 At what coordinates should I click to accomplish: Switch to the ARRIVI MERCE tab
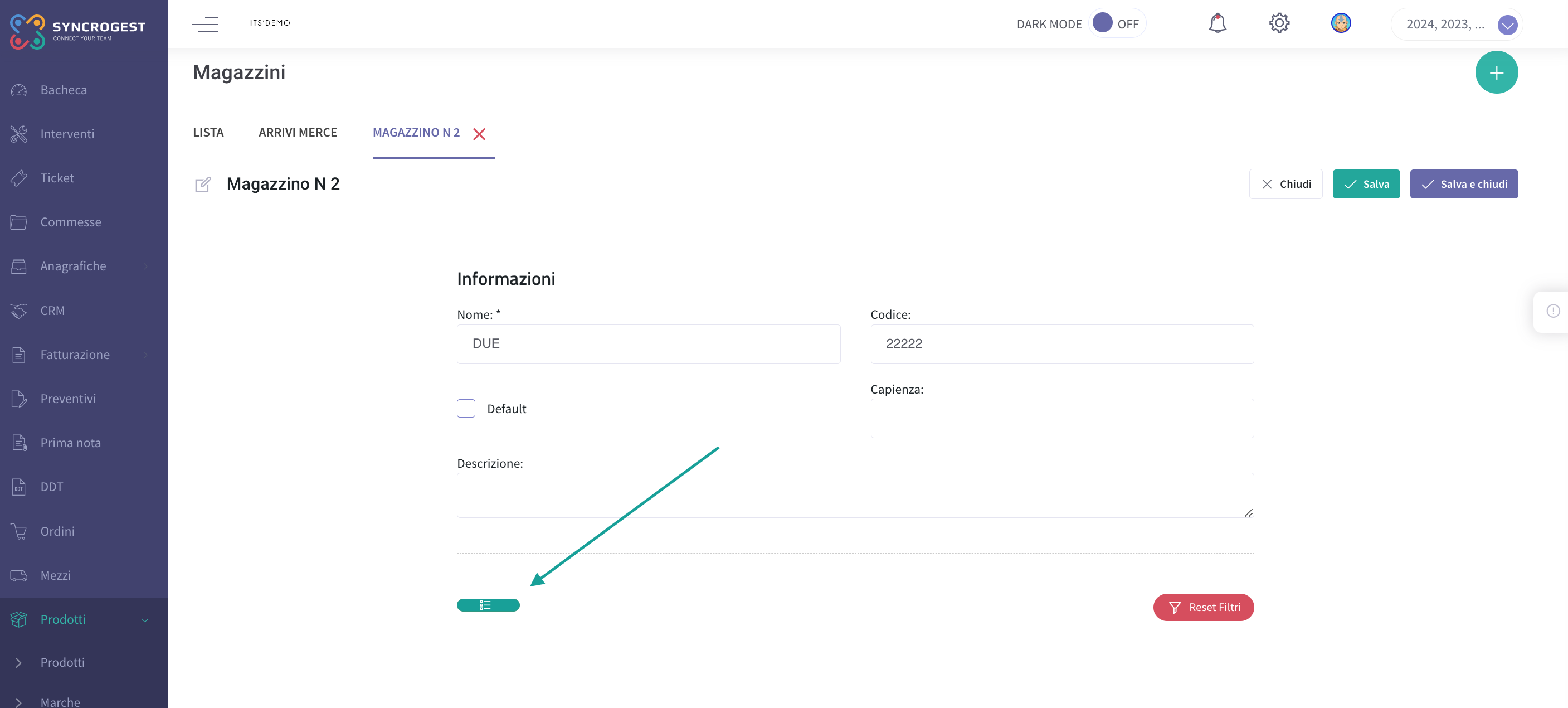click(298, 132)
